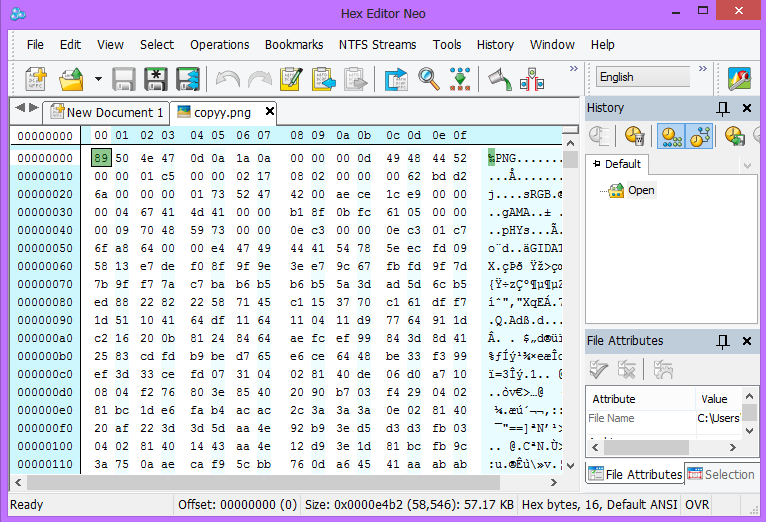Switch to the File Attributes bottom tab
Screen dimensions: 766x522
(x=635, y=474)
